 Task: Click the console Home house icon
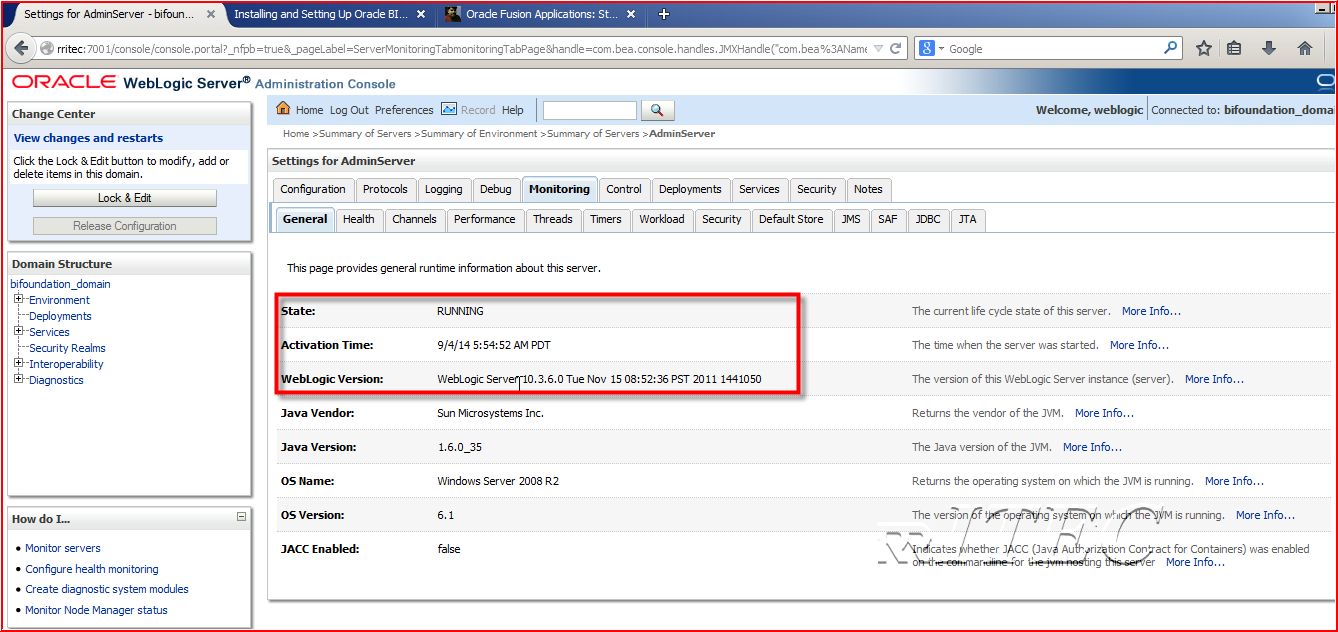pyautogui.click(x=283, y=109)
